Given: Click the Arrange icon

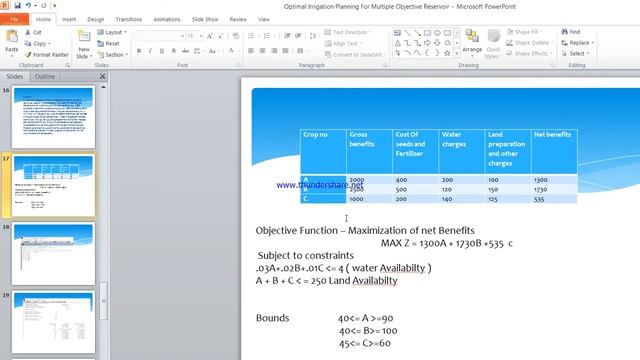Looking at the screenshot, I should [472, 37].
